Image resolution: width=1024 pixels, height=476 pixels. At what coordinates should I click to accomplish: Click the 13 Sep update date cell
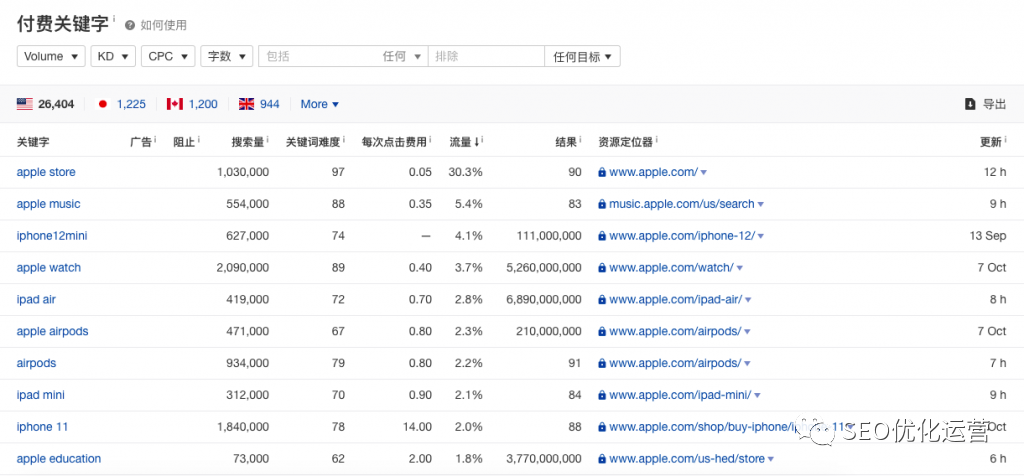point(988,236)
